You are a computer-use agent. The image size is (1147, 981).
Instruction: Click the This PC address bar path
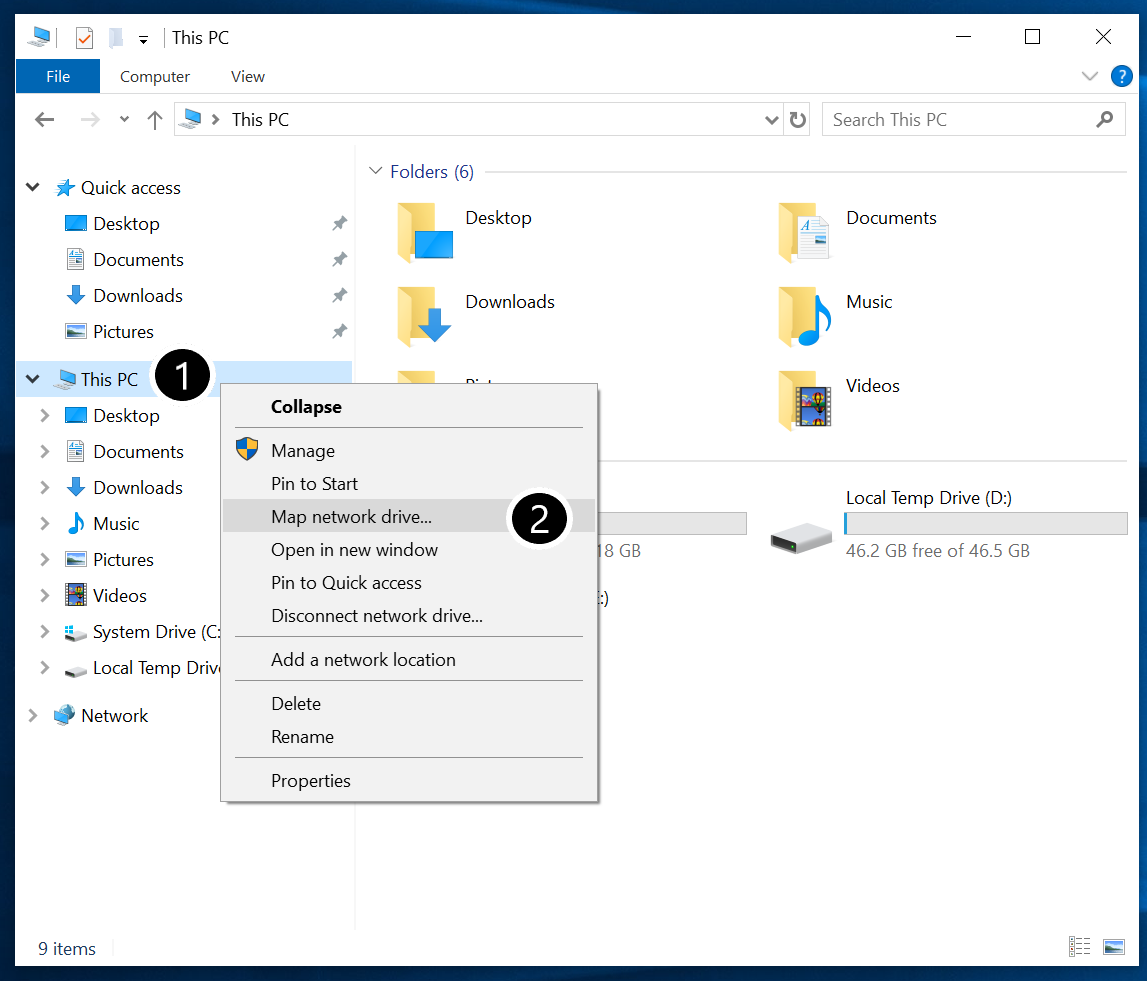coord(260,119)
